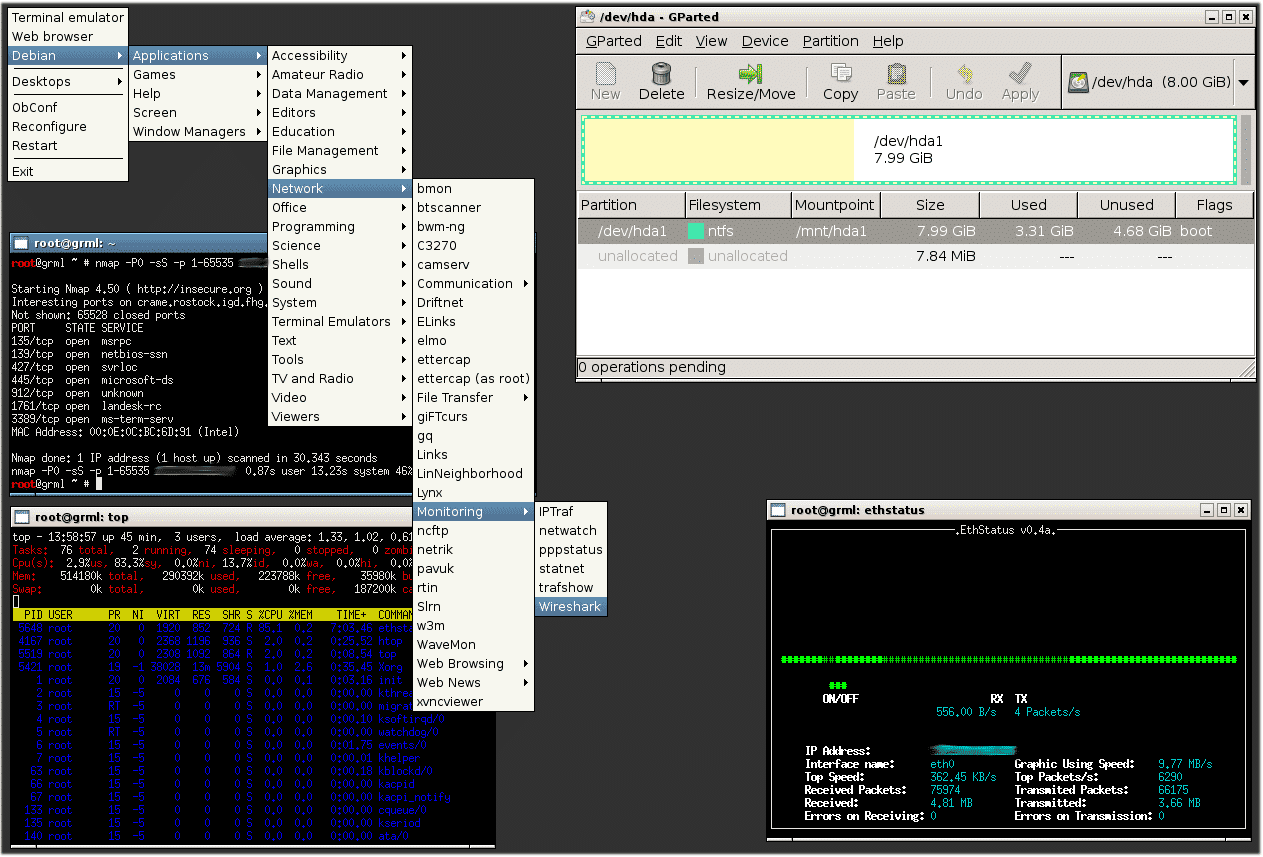Launch netwatch from the Monitoring submenu

tap(570, 531)
